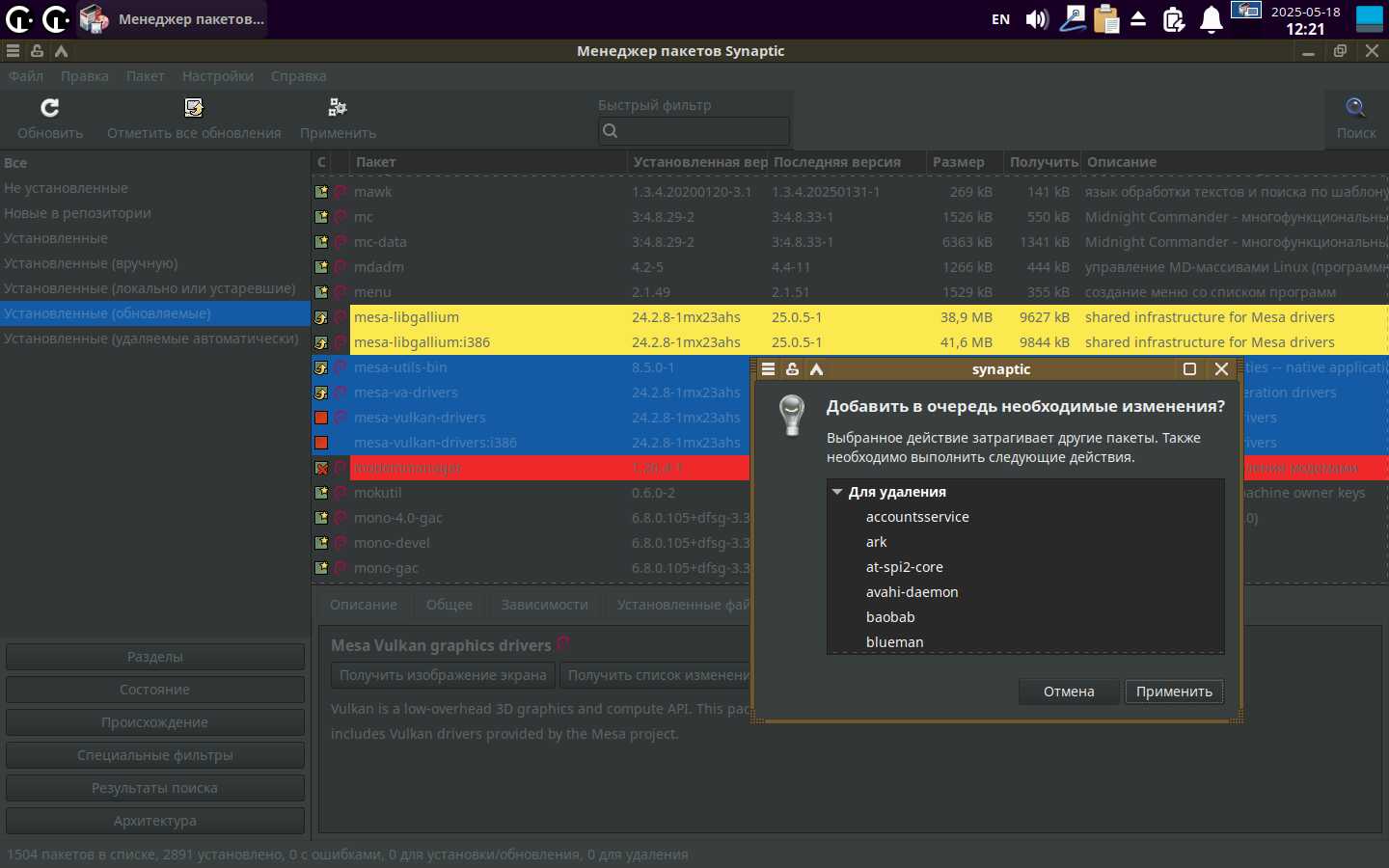Click the padlock icon in main title bar

(37, 51)
